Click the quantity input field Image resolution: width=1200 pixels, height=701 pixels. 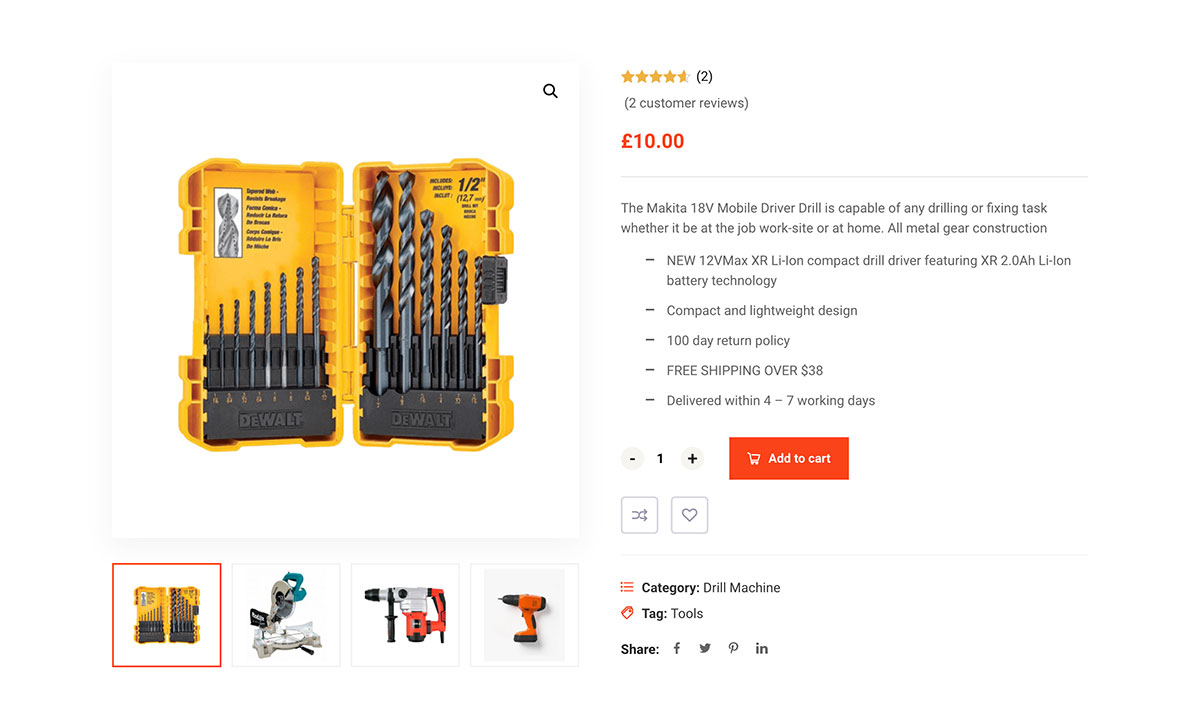[x=660, y=458]
